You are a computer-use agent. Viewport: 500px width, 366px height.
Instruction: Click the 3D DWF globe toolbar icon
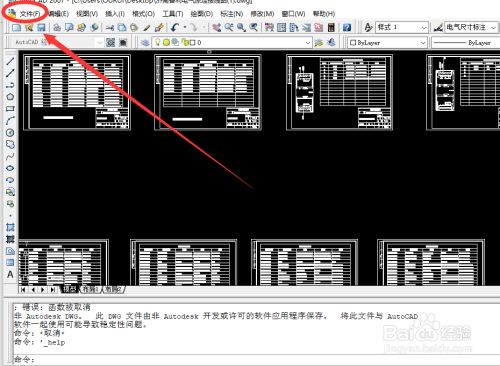(x=94, y=27)
